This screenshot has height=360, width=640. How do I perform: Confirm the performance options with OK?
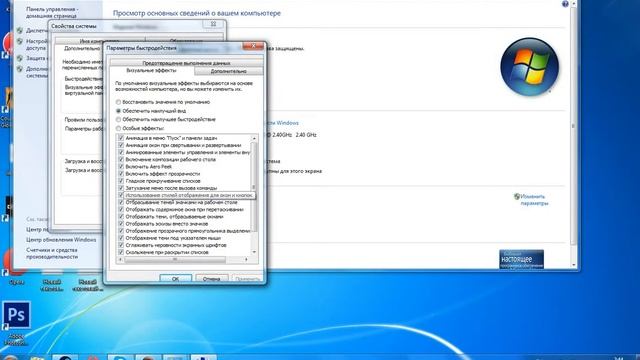click(x=175, y=279)
